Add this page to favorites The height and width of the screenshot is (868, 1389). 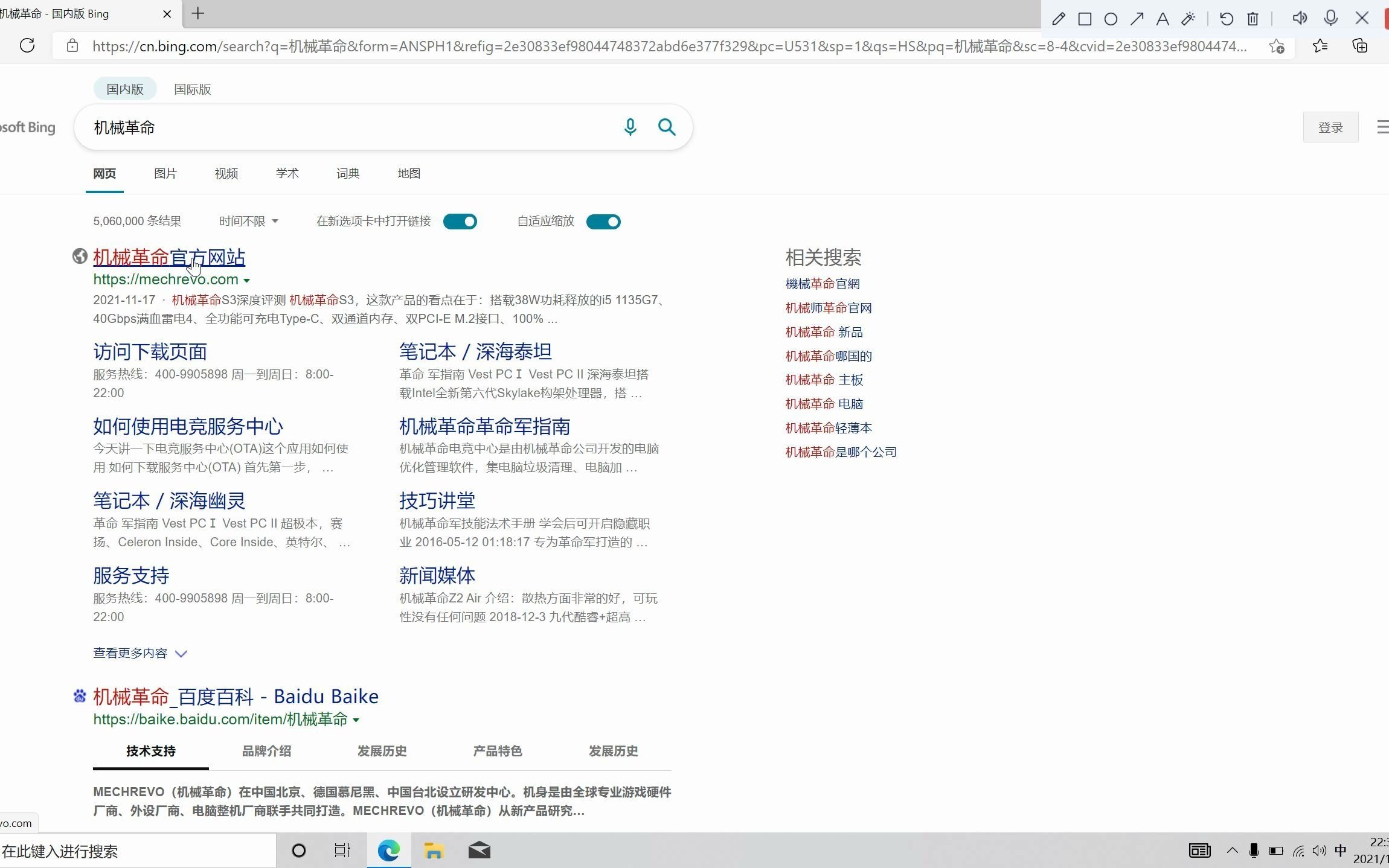click(x=1277, y=46)
